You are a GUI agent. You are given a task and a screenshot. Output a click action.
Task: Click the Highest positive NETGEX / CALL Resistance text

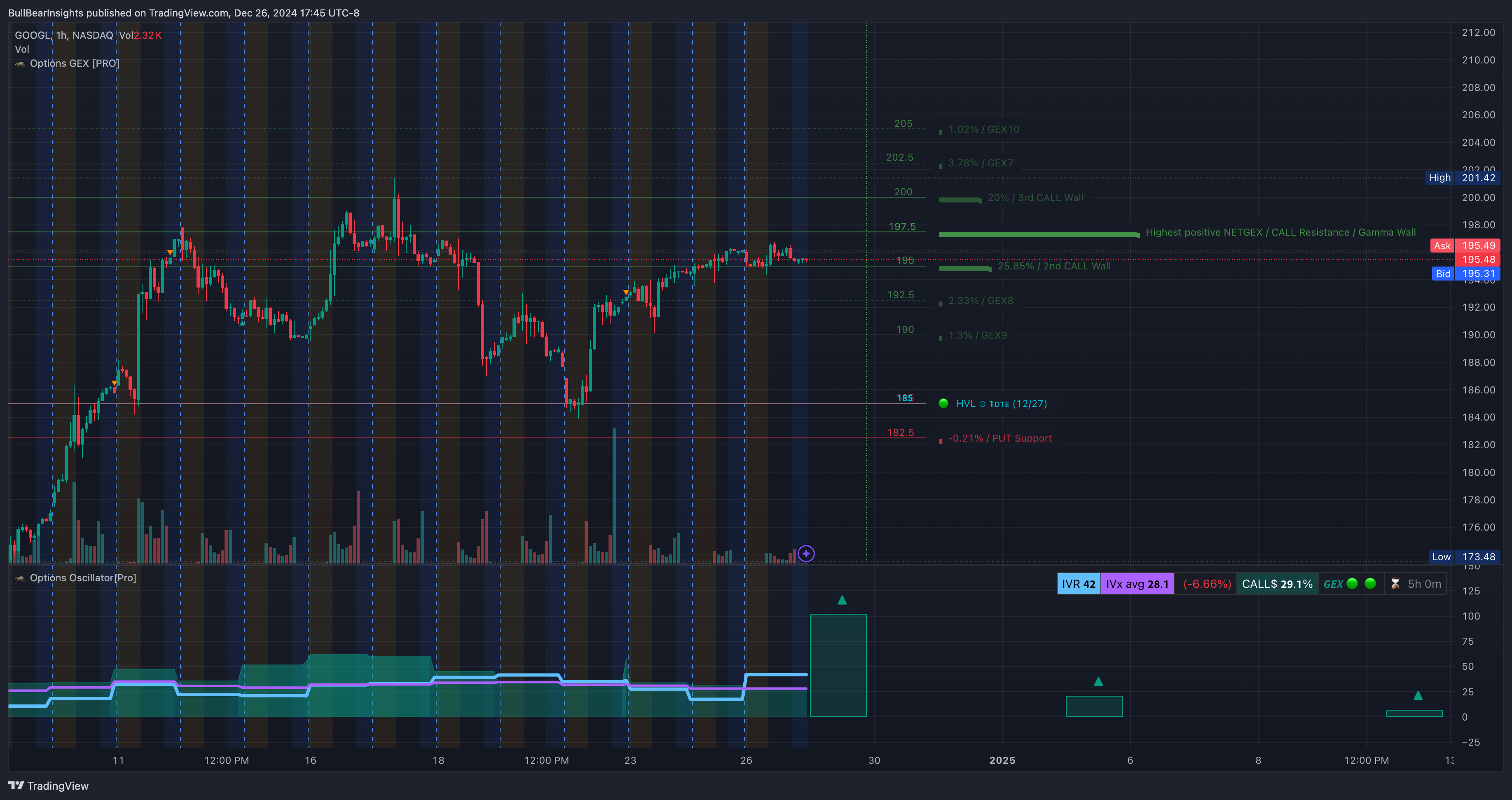click(1280, 232)
